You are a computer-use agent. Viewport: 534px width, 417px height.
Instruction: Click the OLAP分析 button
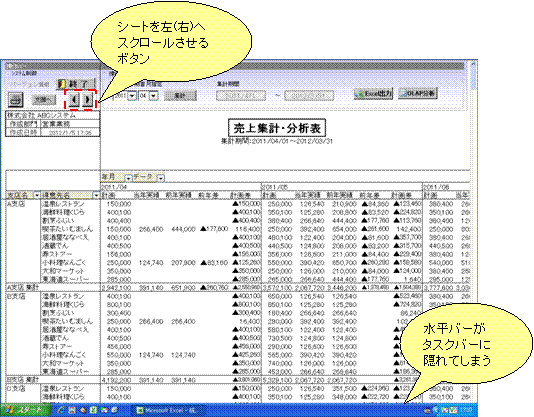tap(418, 93)
